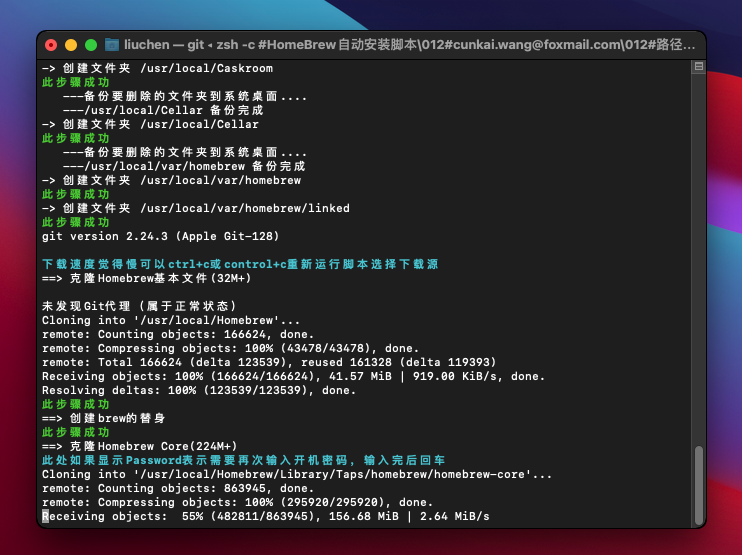Click the green '此步骤成功' below the Caskroom line
The height and width of the screenshot is (555, 742).
[x=76, y=82]
